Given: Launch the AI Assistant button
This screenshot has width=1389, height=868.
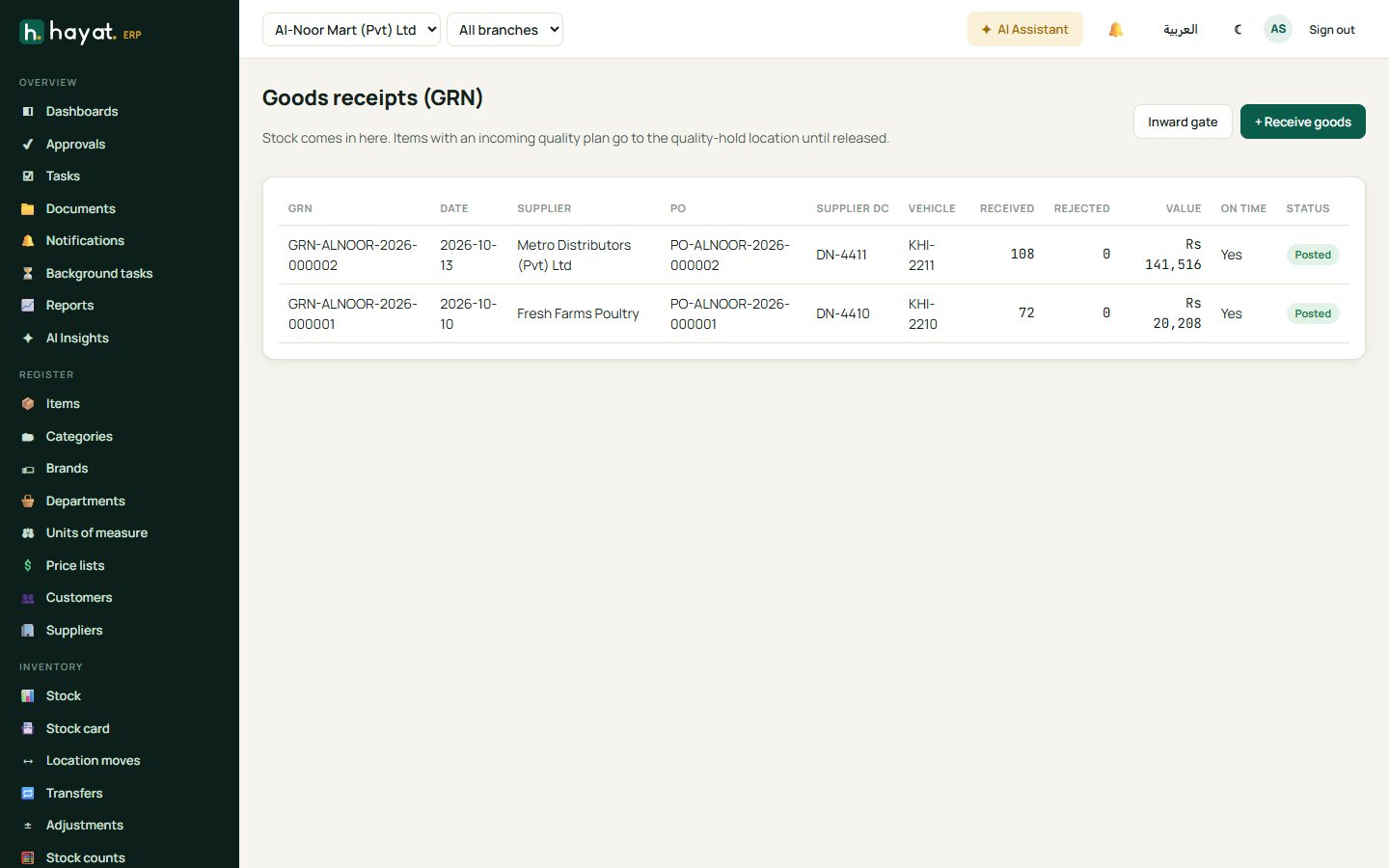Looking at the screenshot, I should (x=1024, y=30).
